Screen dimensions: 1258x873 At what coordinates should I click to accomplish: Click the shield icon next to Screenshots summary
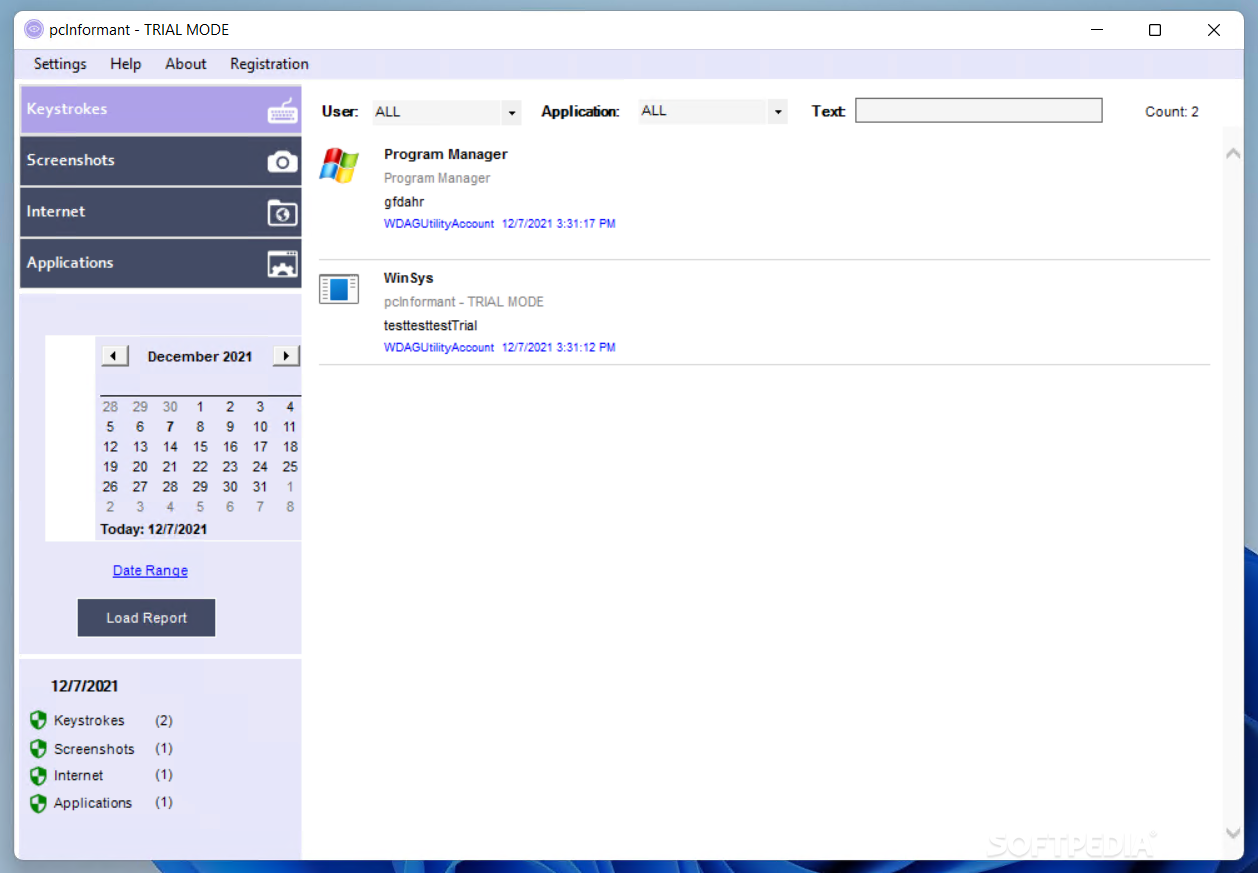point(38,748)
